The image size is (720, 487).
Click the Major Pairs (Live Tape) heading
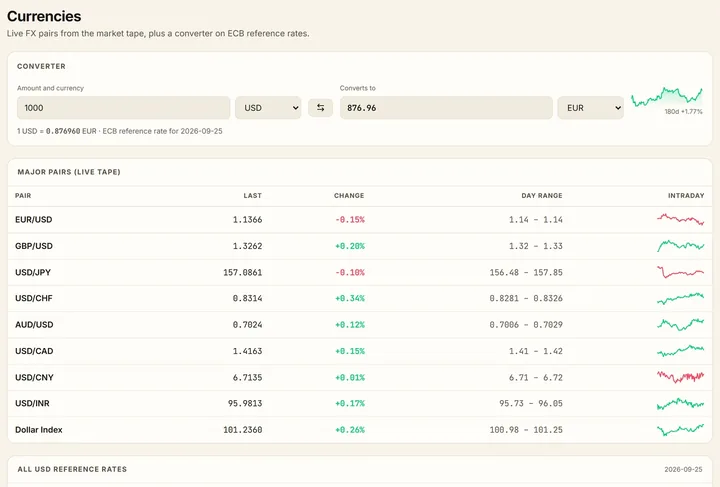[x=69, y=172]
